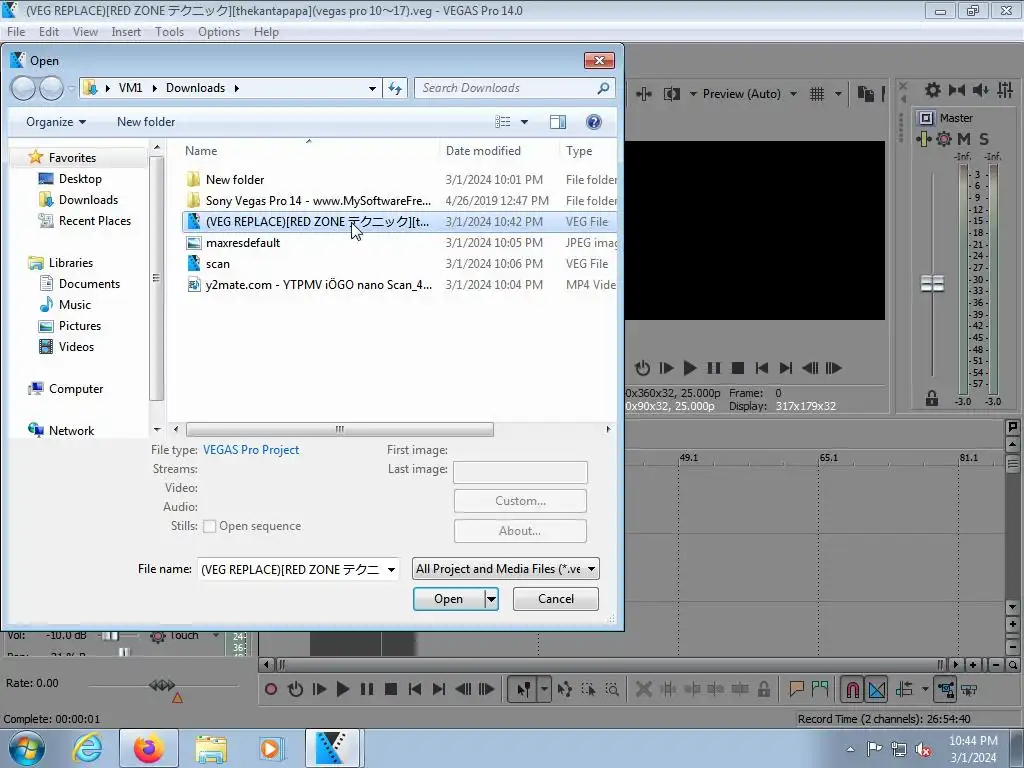Toggle Loop Playback in timeline transport

(295, 689)
